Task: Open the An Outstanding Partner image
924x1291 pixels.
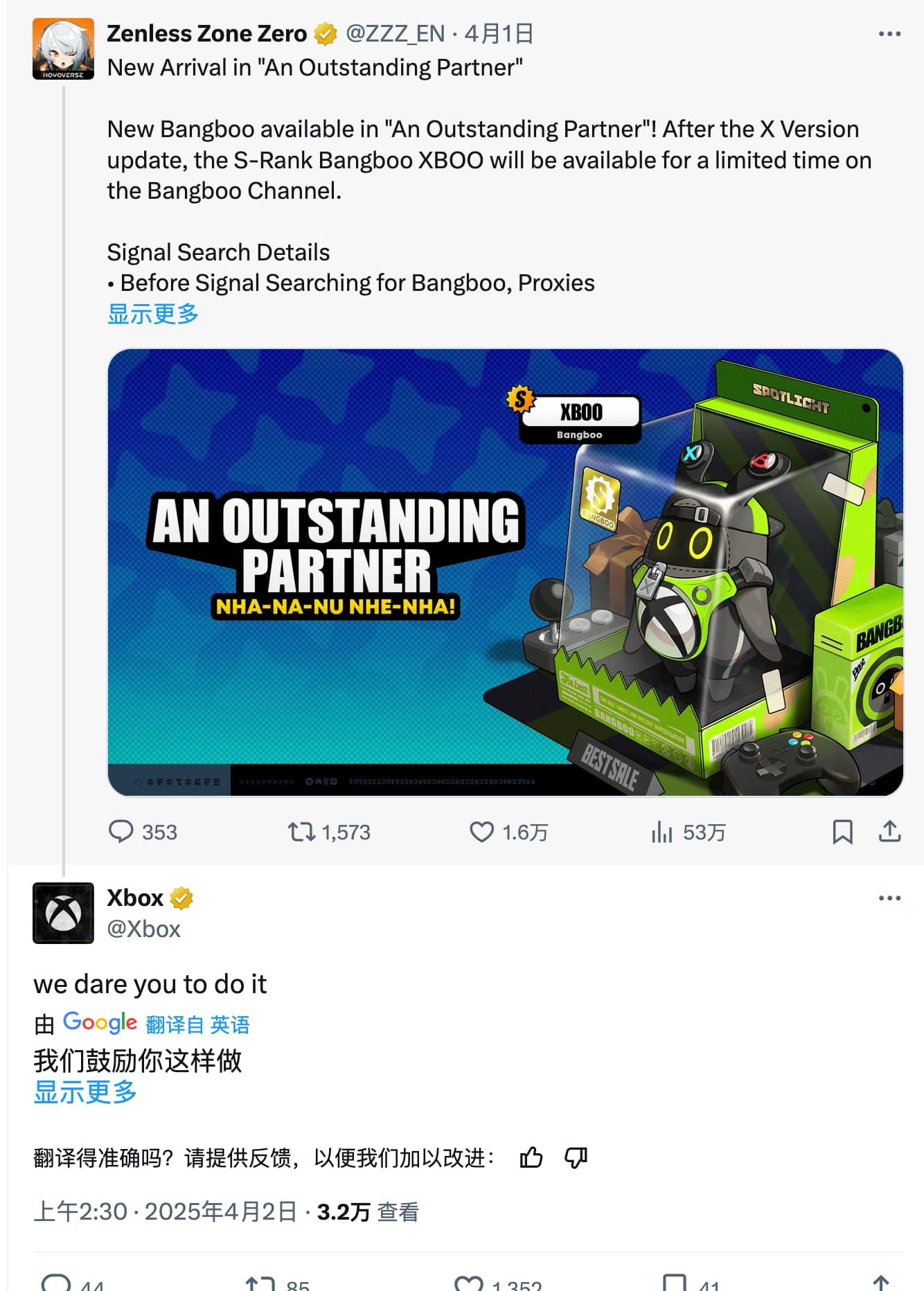Action: (506, 572)
